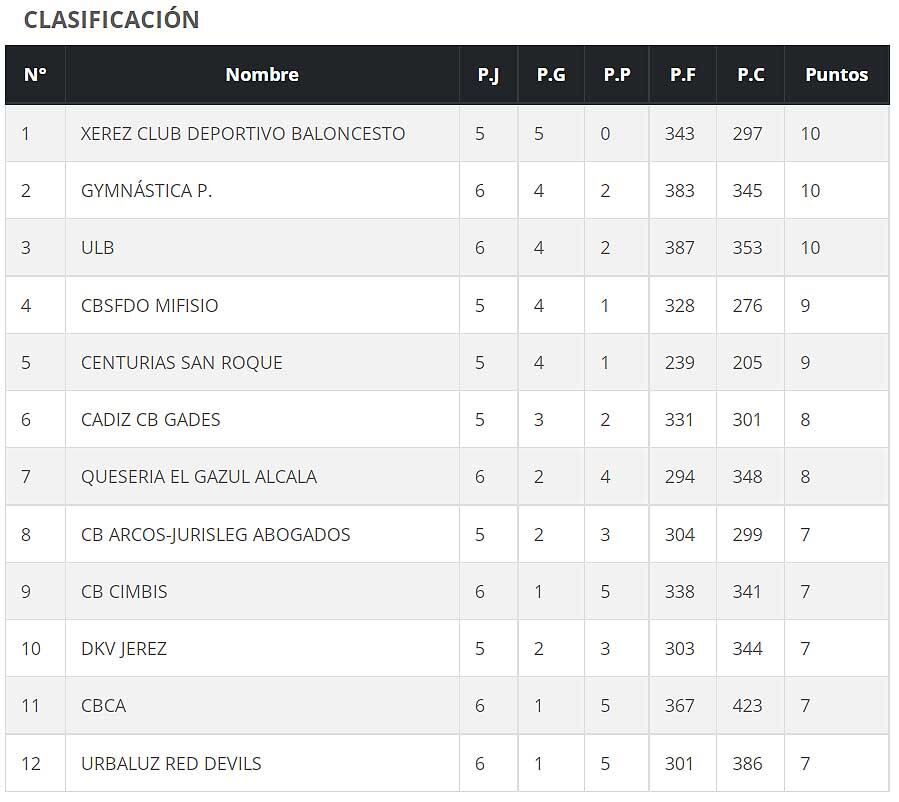Open XEREZ CLUB DEPORTIVO BALONCESTO team

243,134
